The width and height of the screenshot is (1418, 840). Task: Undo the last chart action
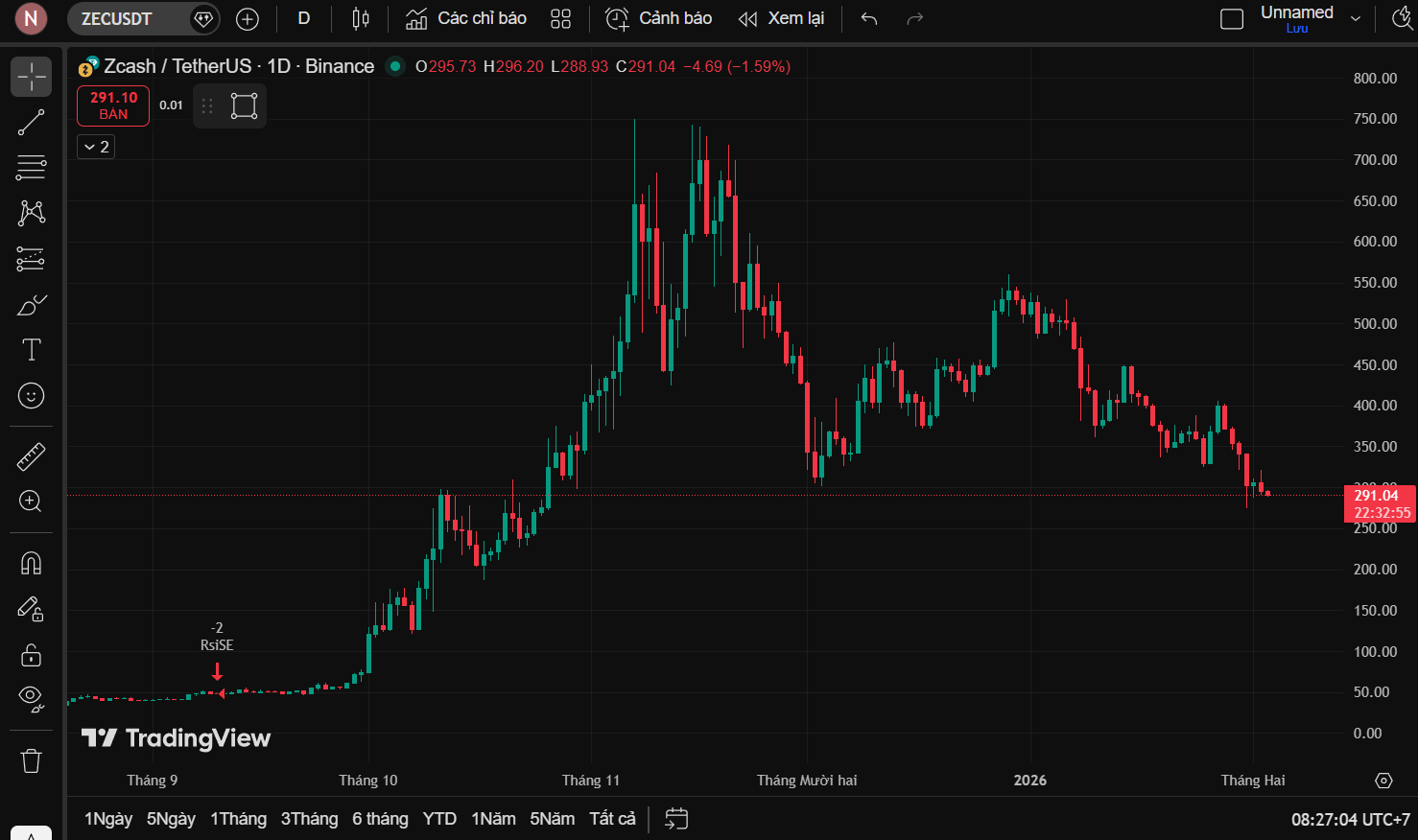pos(869,19)
